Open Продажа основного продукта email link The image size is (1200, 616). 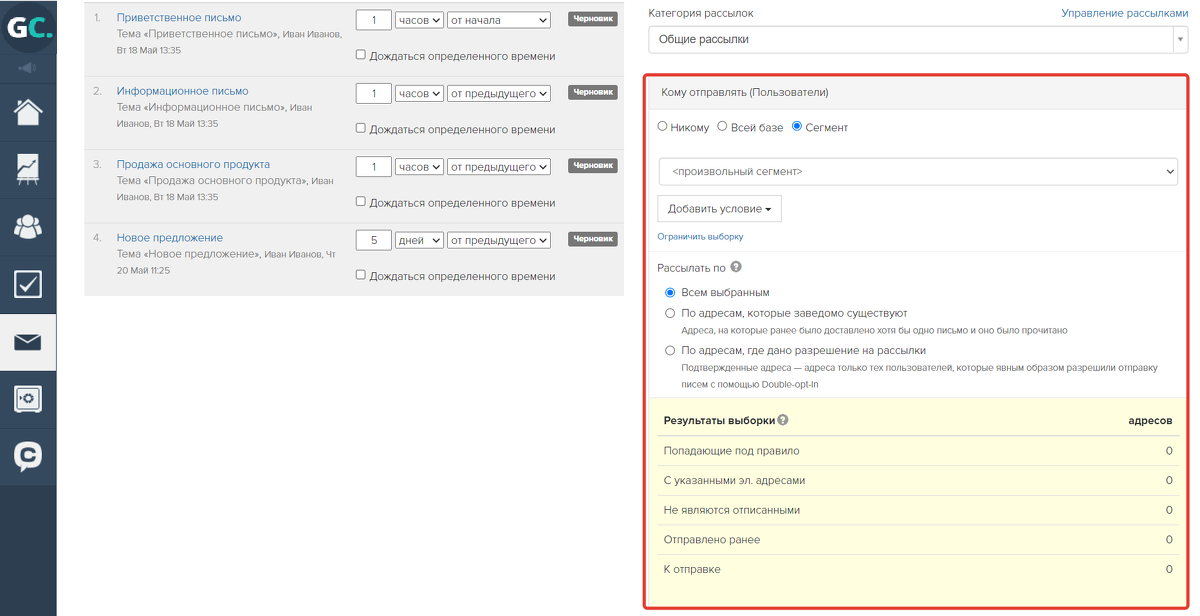pyautogui.click(x=193, y=164)
